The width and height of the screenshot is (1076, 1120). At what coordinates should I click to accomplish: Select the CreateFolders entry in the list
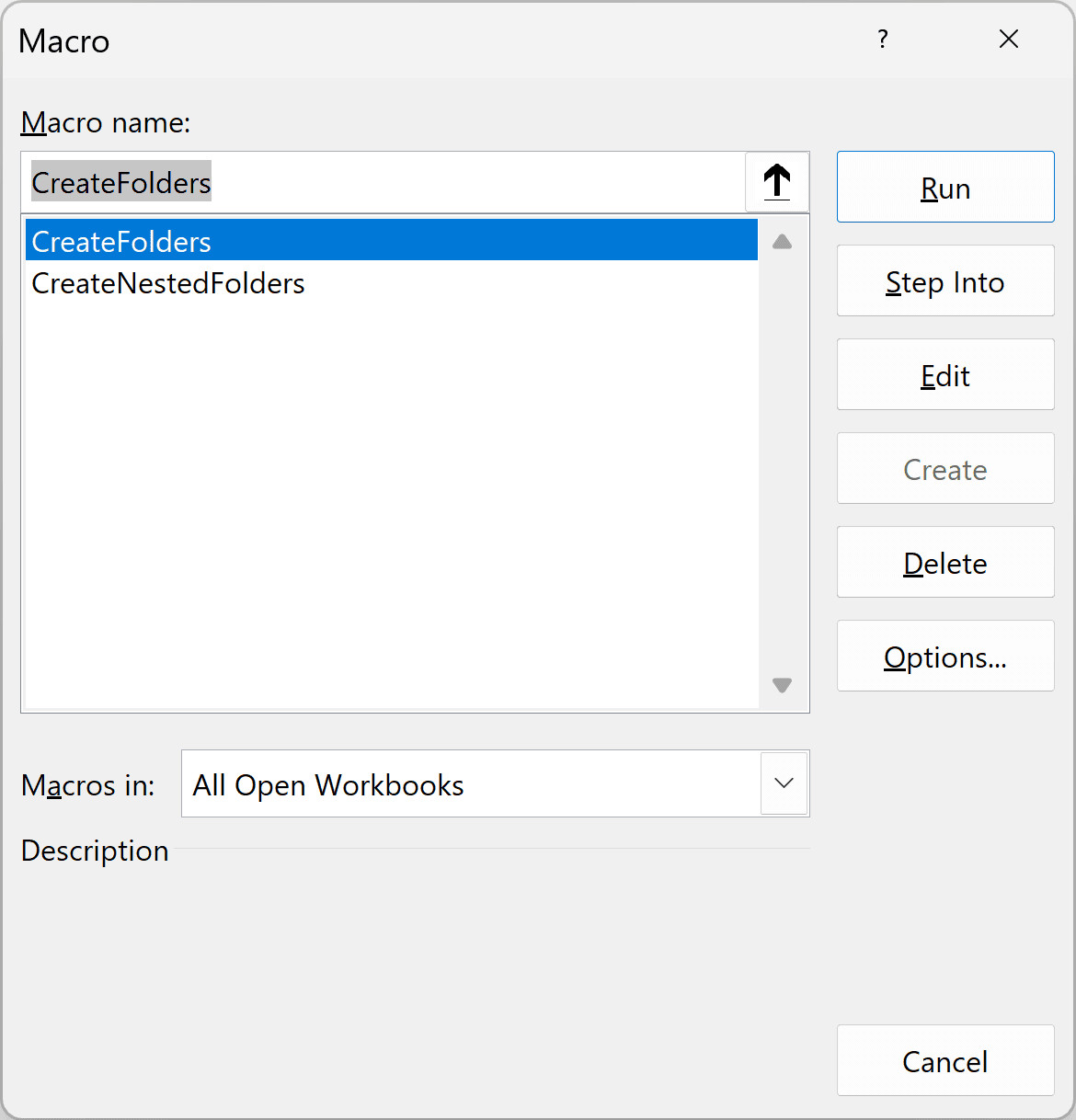click(x=120, y=240)
